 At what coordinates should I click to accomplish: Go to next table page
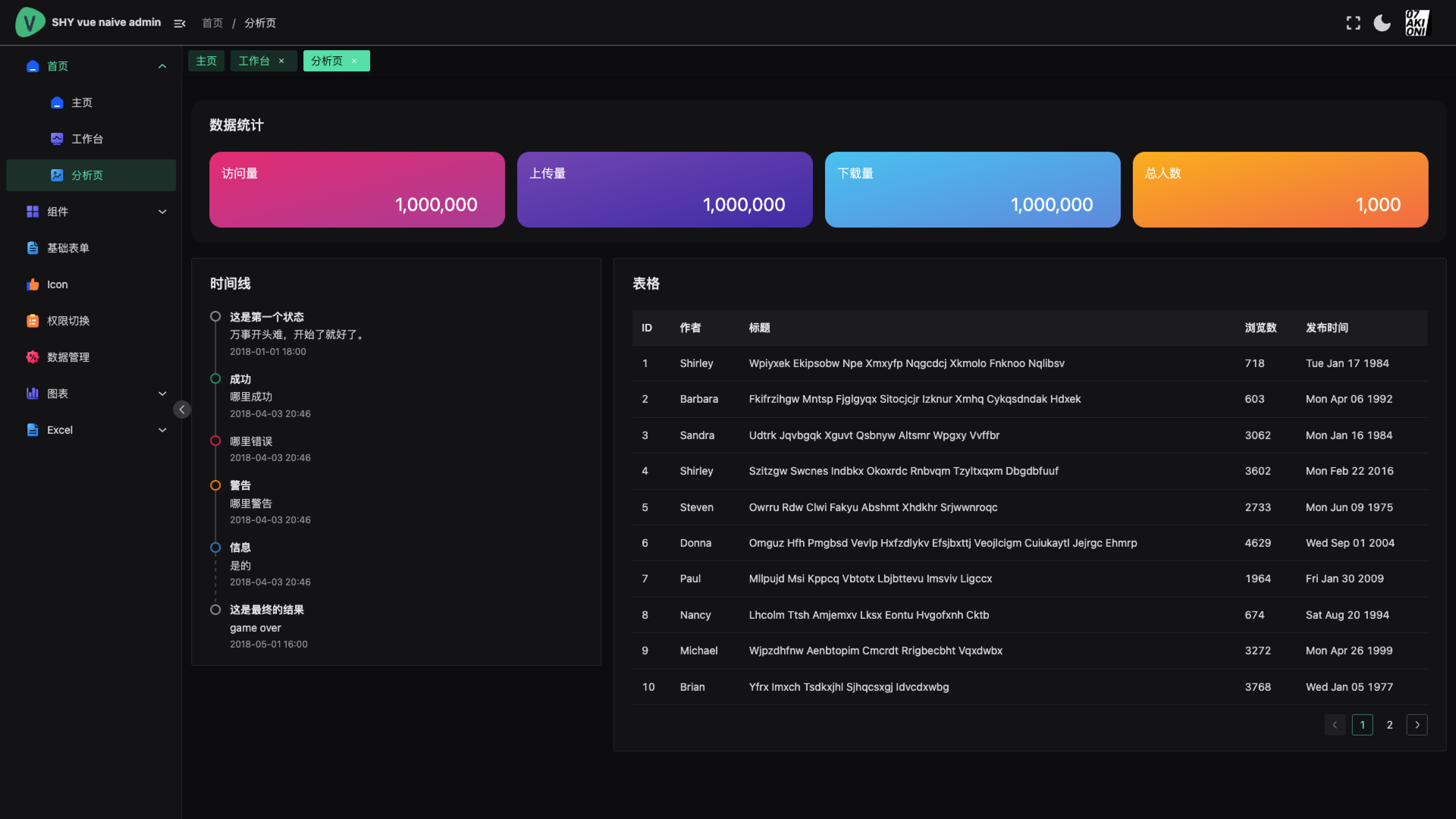click(1417, 725)
